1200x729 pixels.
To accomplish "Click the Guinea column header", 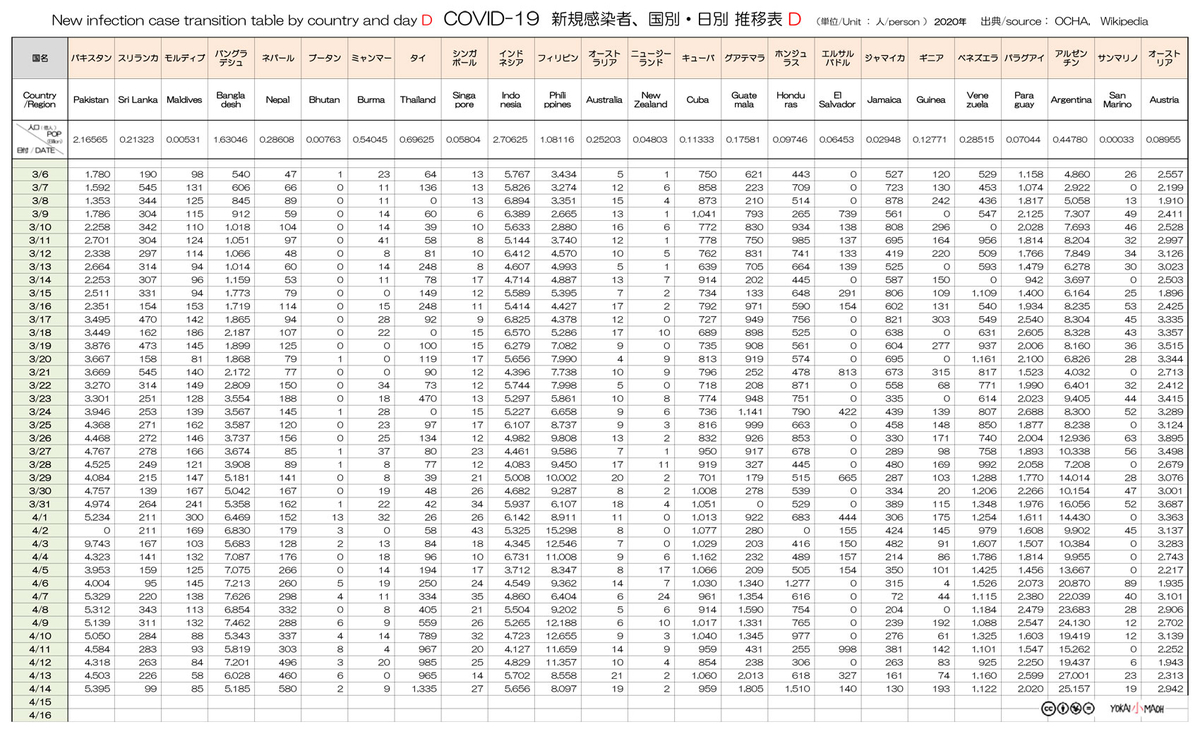I will coord(930,100).
